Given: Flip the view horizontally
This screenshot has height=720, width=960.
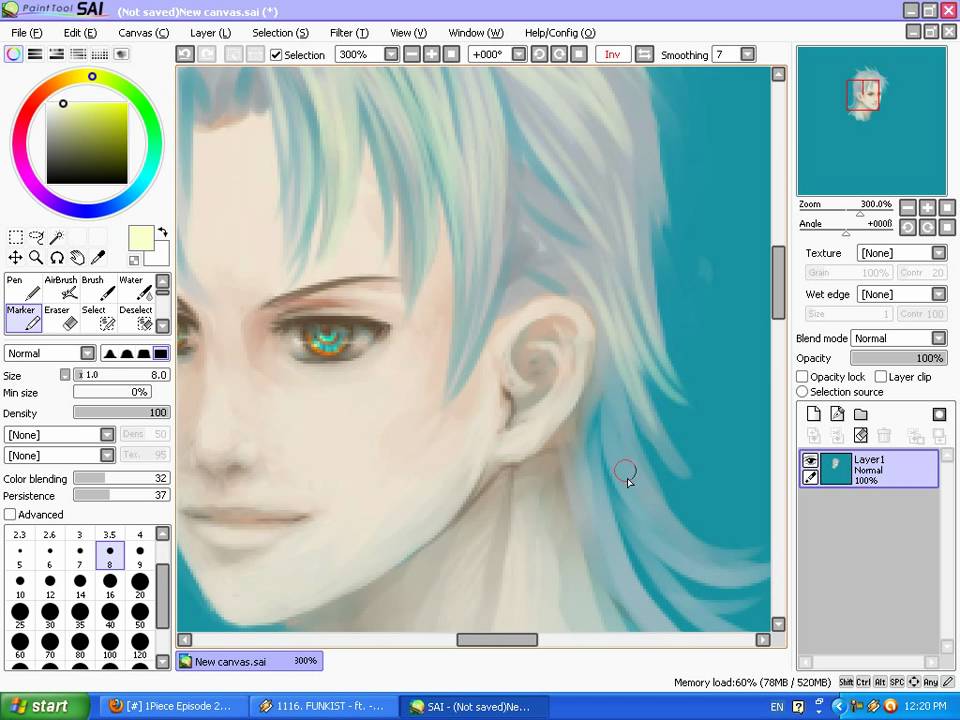Looking at the screenshot, I should (644, 54).
